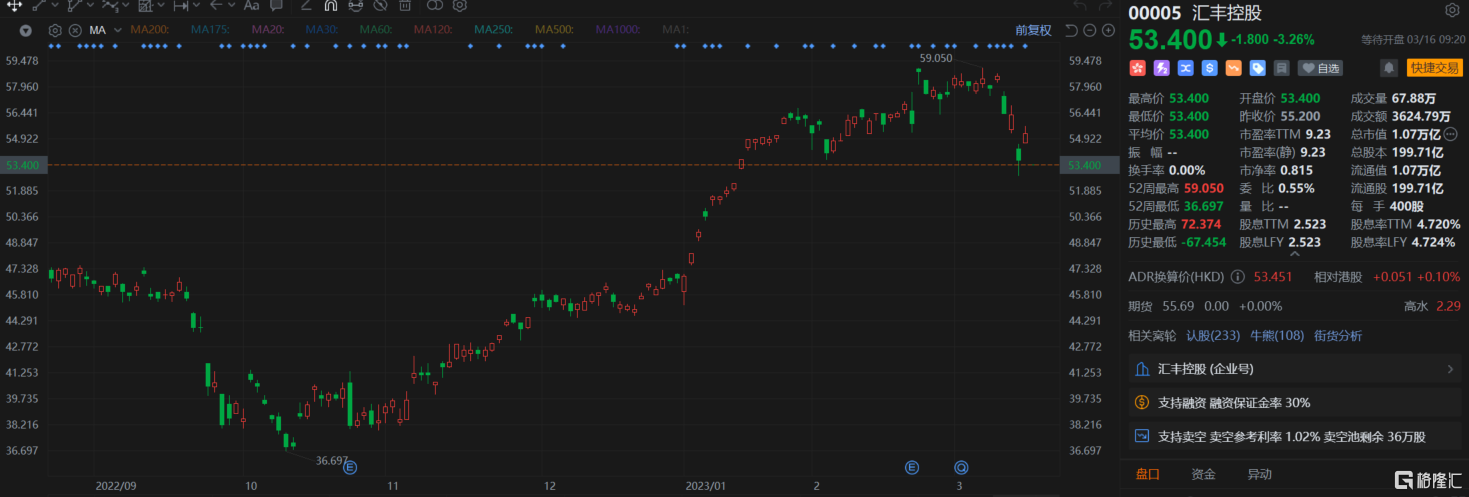The height and width of the screenshot is (497, 1469).
Task: Select the arrow marker tool
Action: coord(216,6)
